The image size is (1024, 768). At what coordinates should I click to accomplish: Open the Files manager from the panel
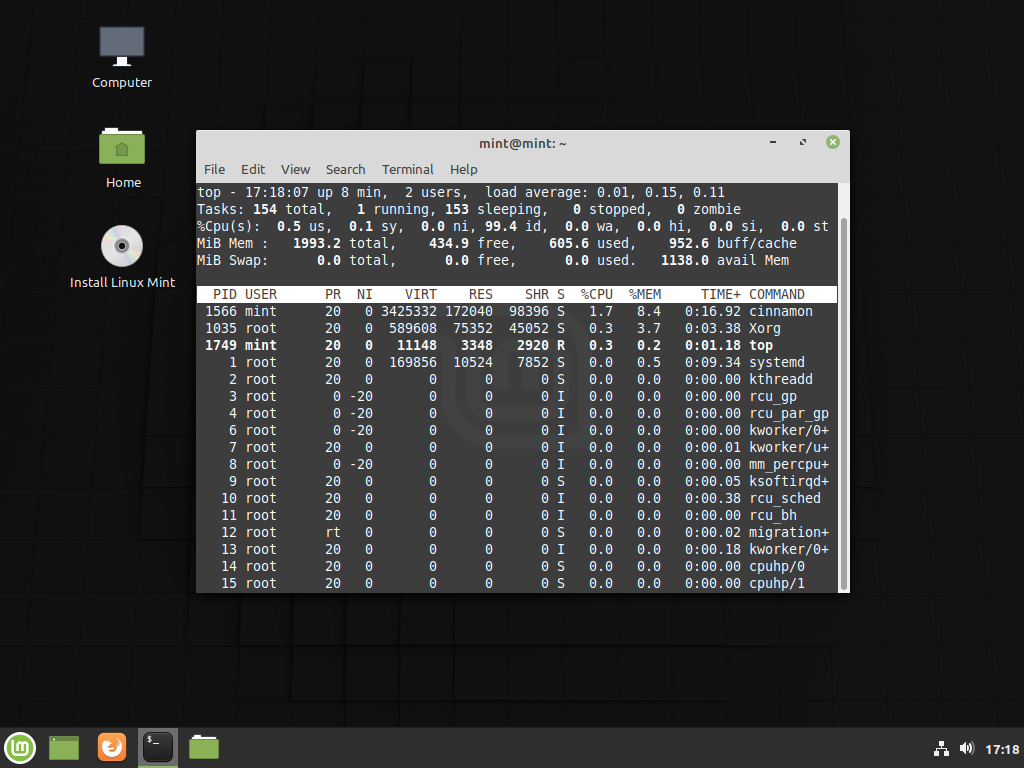pyautogui.click(x=204, y=747)
